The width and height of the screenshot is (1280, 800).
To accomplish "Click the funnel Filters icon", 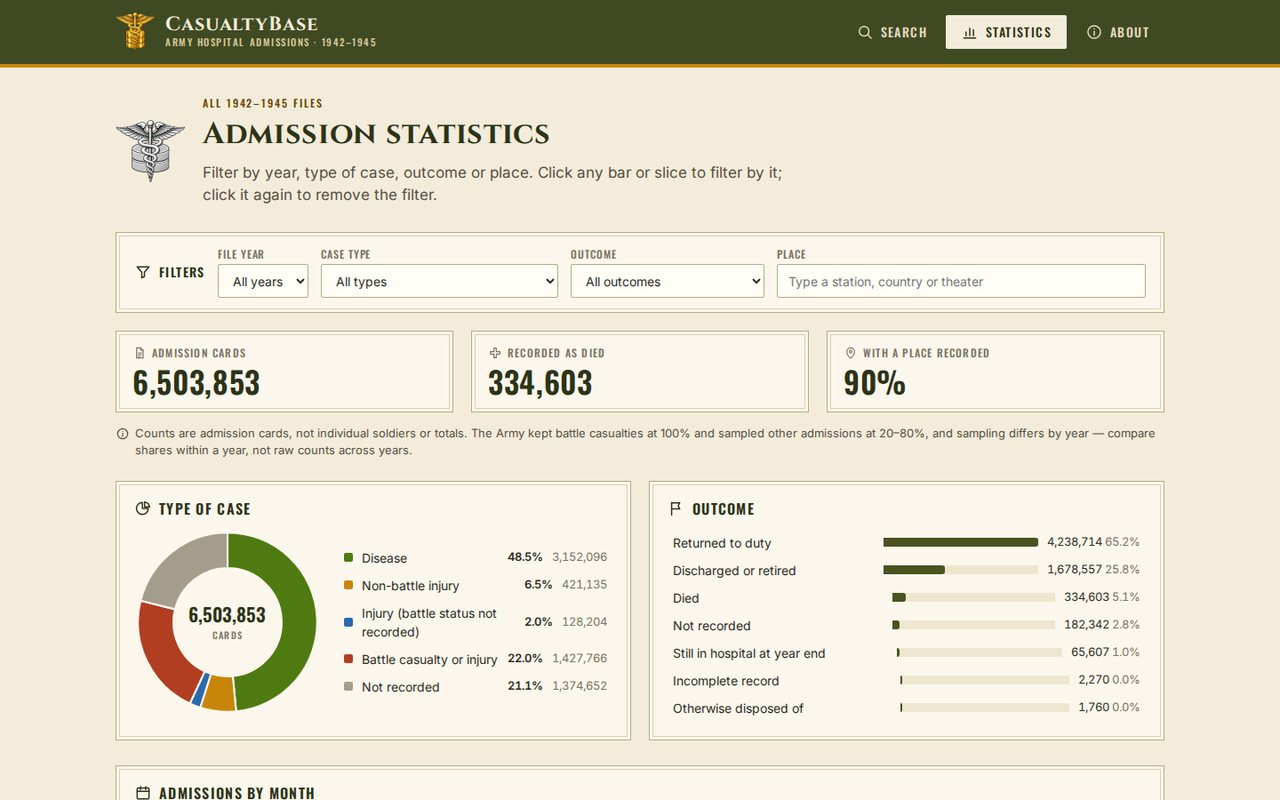I will click(x=143, y=272).
